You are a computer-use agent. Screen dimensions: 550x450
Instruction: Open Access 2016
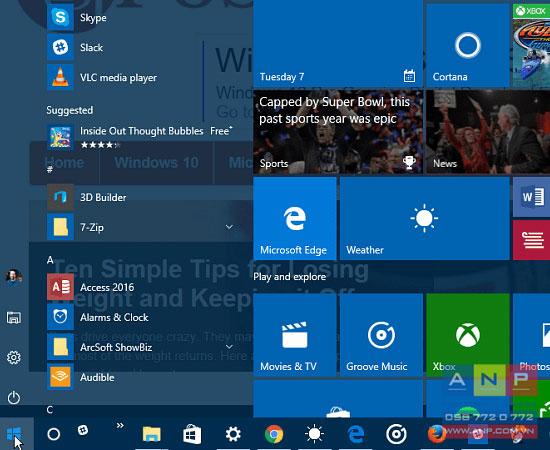(140, 287)
